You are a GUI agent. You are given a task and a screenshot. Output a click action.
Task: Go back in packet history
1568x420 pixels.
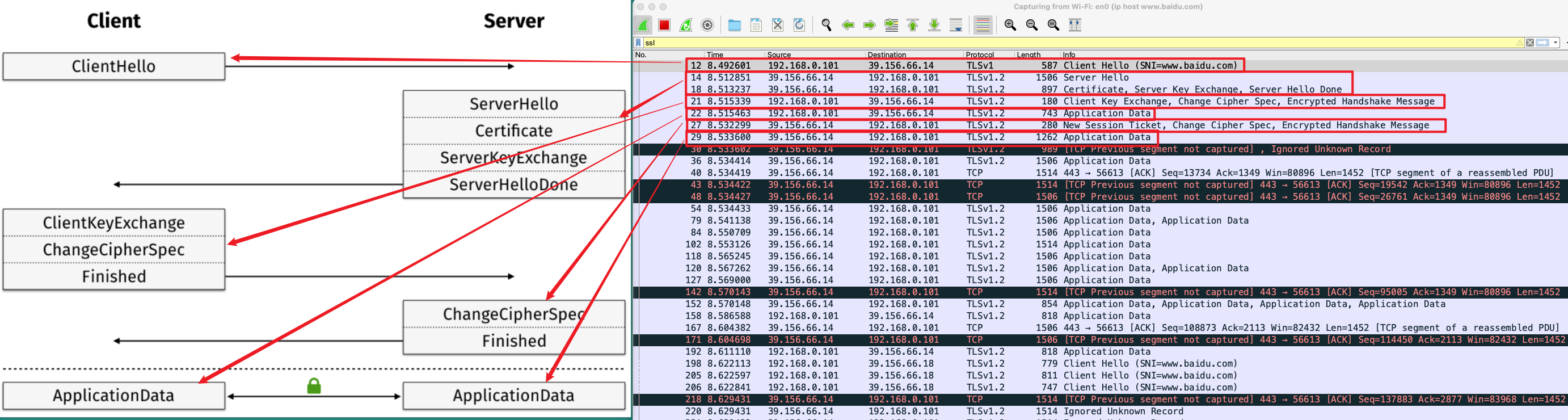(848, 25)
